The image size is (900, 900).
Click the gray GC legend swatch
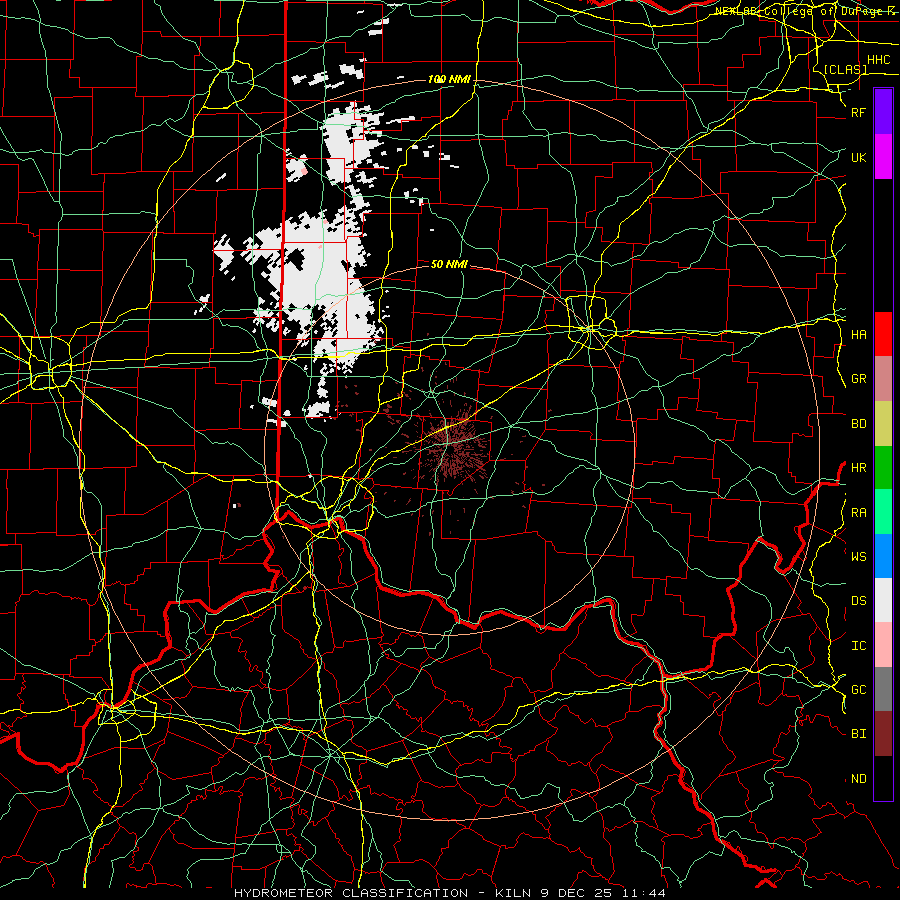coord(883,689)
